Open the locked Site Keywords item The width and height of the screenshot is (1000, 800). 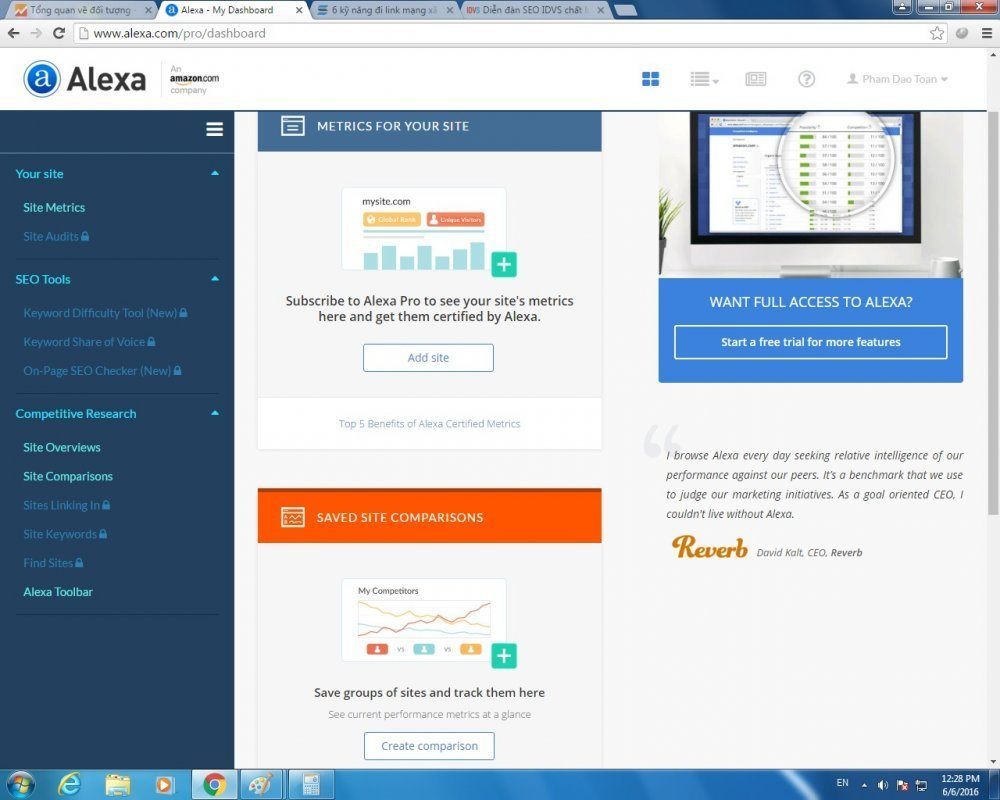pos(65,534)
